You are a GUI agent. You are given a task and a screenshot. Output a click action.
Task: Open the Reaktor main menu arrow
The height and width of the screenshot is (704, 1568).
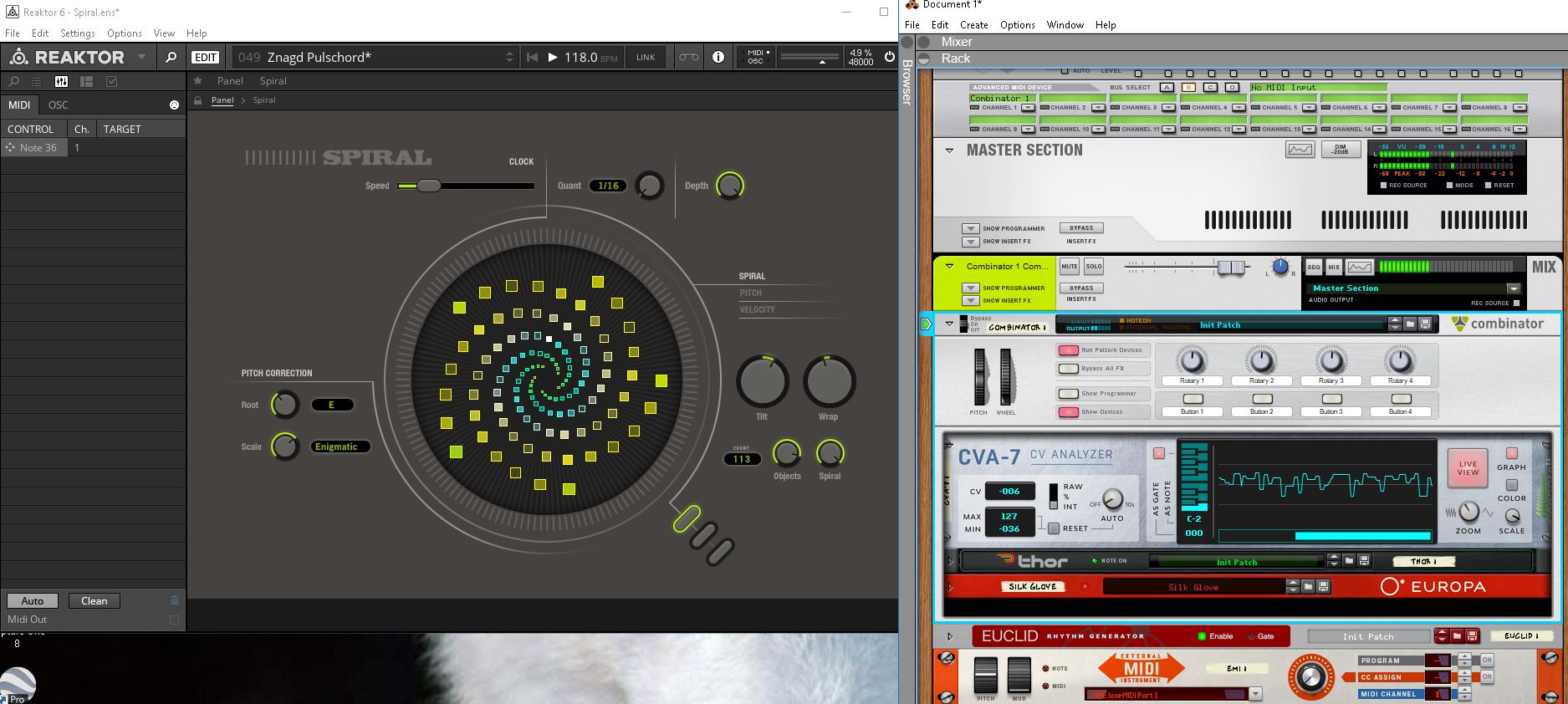click(x=141, y=57)
